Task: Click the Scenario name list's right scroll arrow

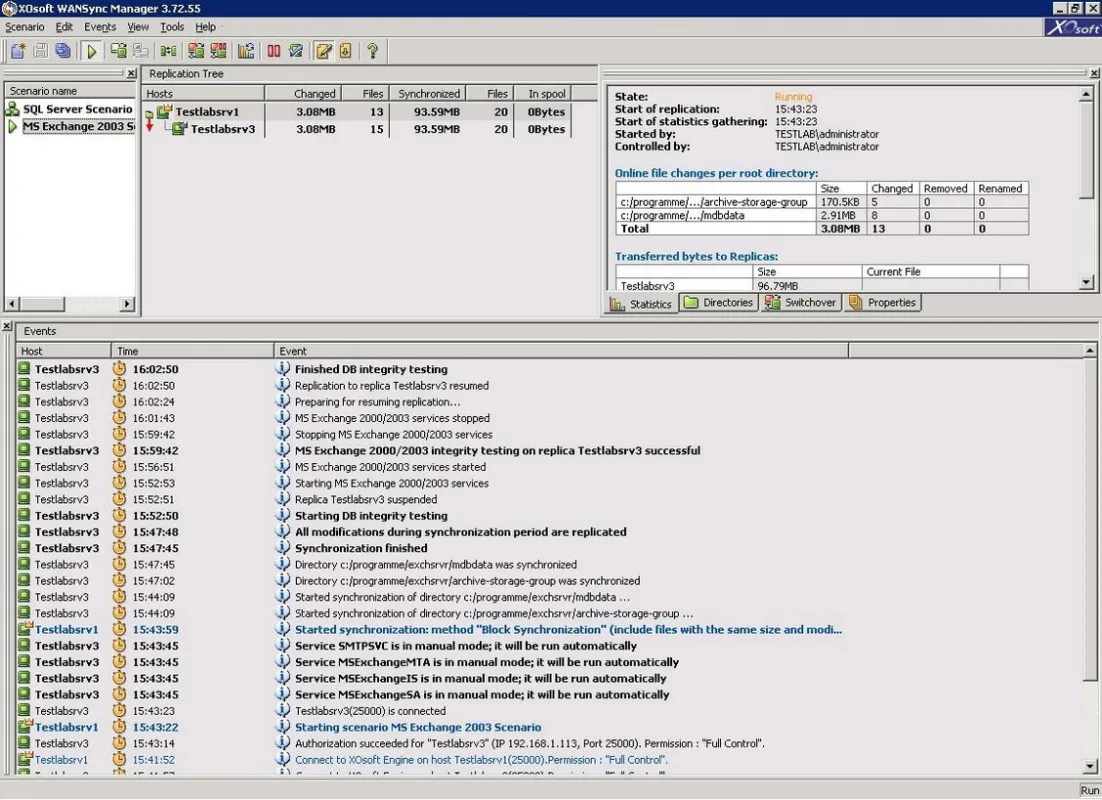Action: coord(127,304)
